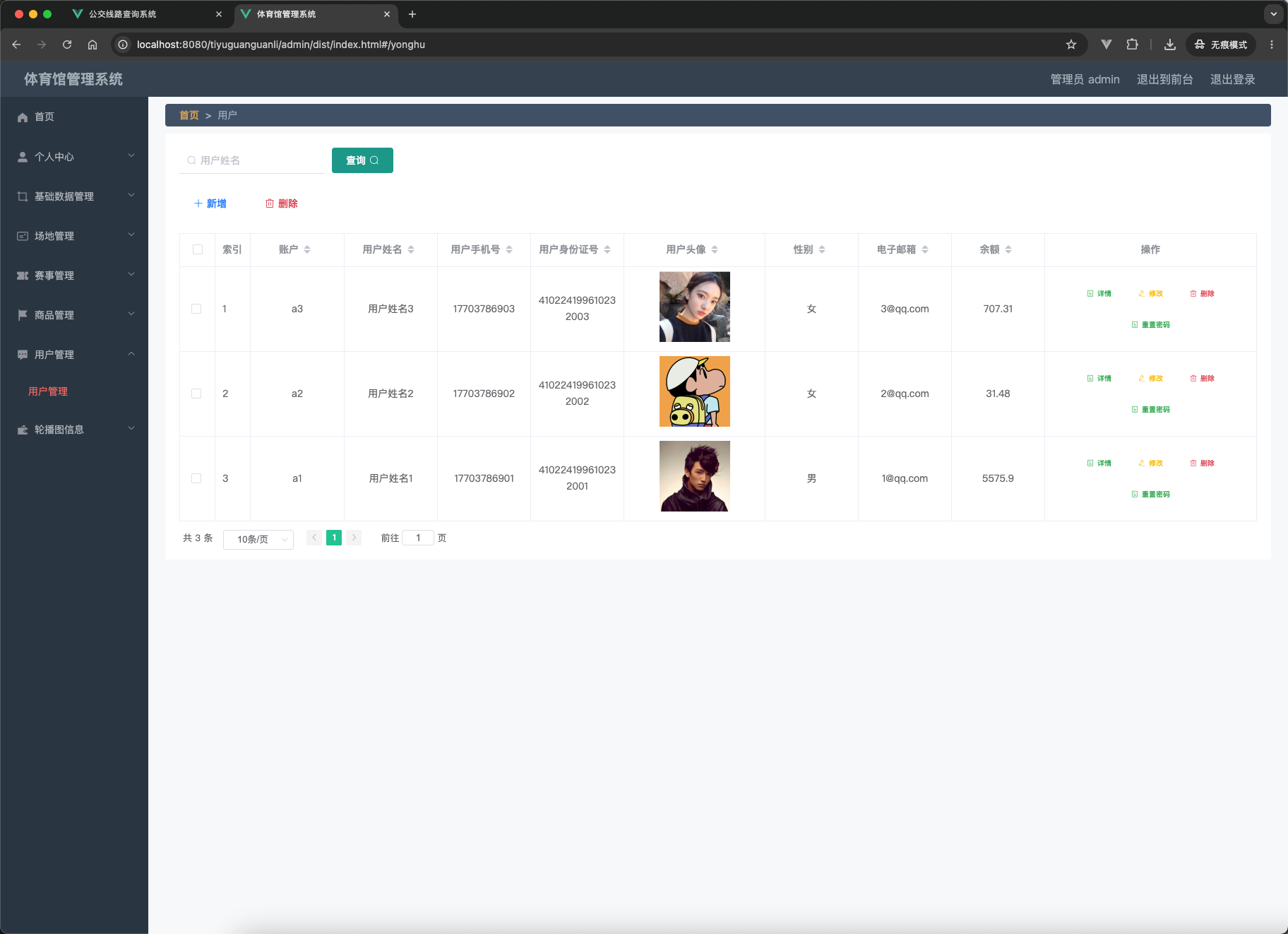Toggle the select-all checkbox in table header
This screenshot has height=934, width=1288.
click(198, 249)
